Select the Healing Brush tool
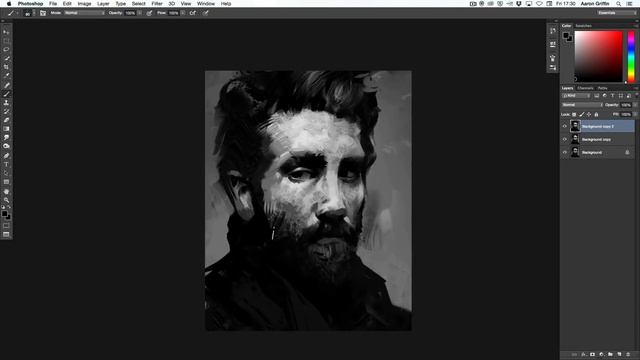This screenshot has width=640, height=360. point(6,85)
